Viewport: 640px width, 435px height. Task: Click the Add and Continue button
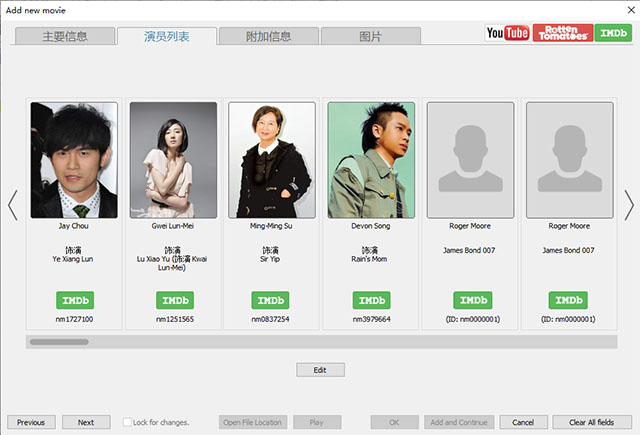tap(459, 422)
